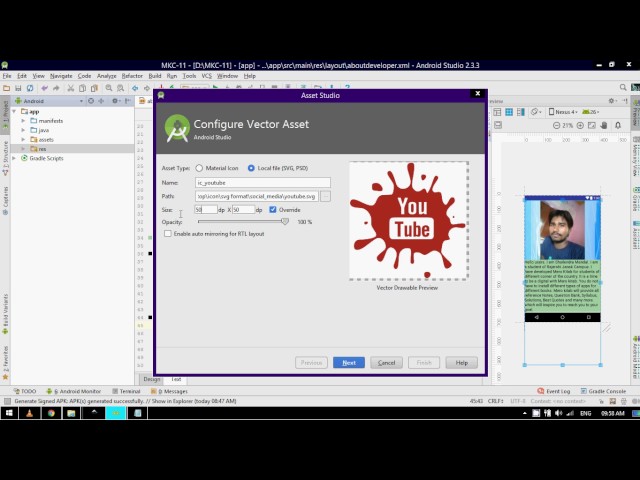
Task: Open the Tools menu
Action: (x=189, y=76)
